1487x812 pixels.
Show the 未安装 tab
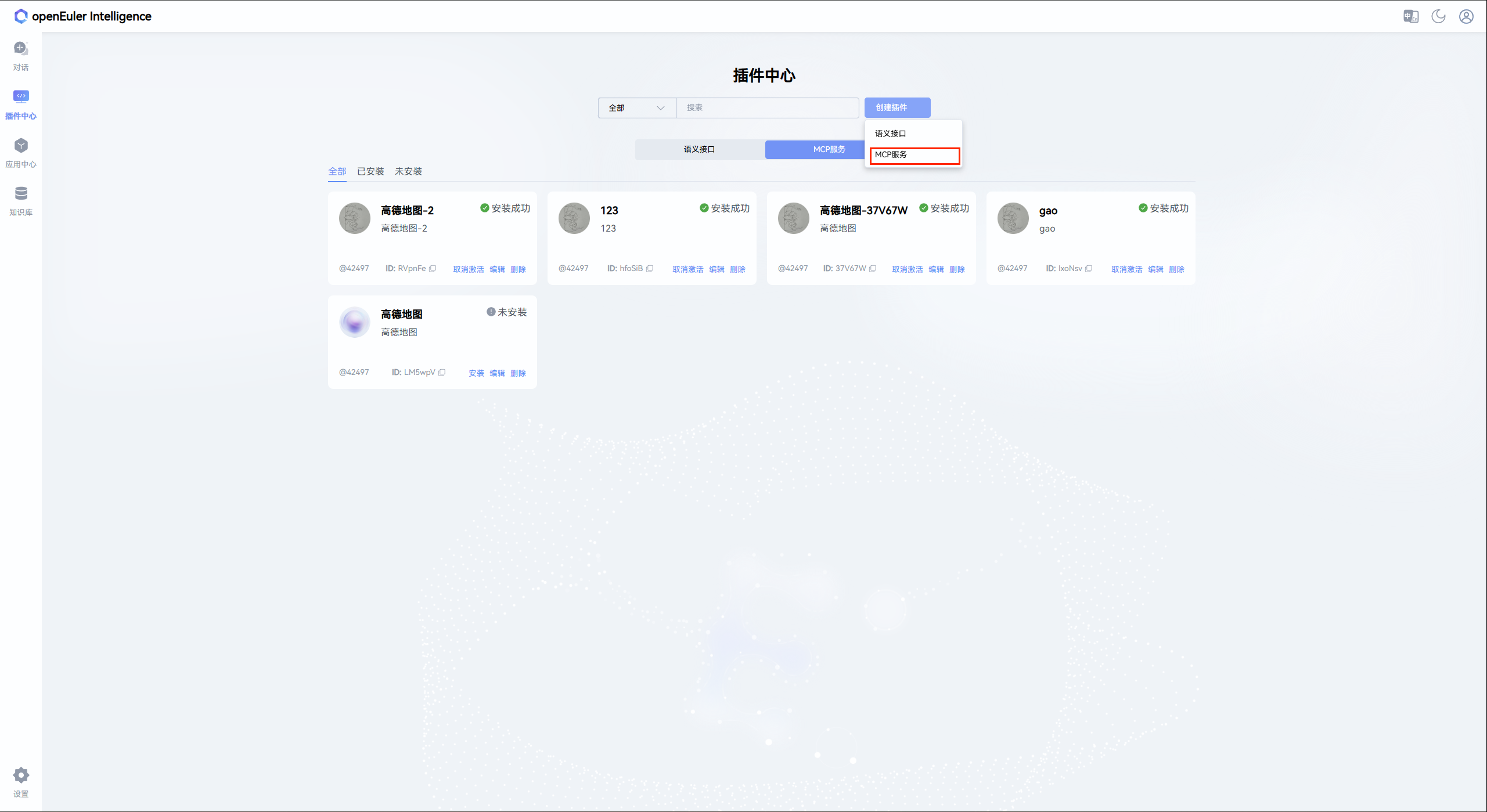408,172
